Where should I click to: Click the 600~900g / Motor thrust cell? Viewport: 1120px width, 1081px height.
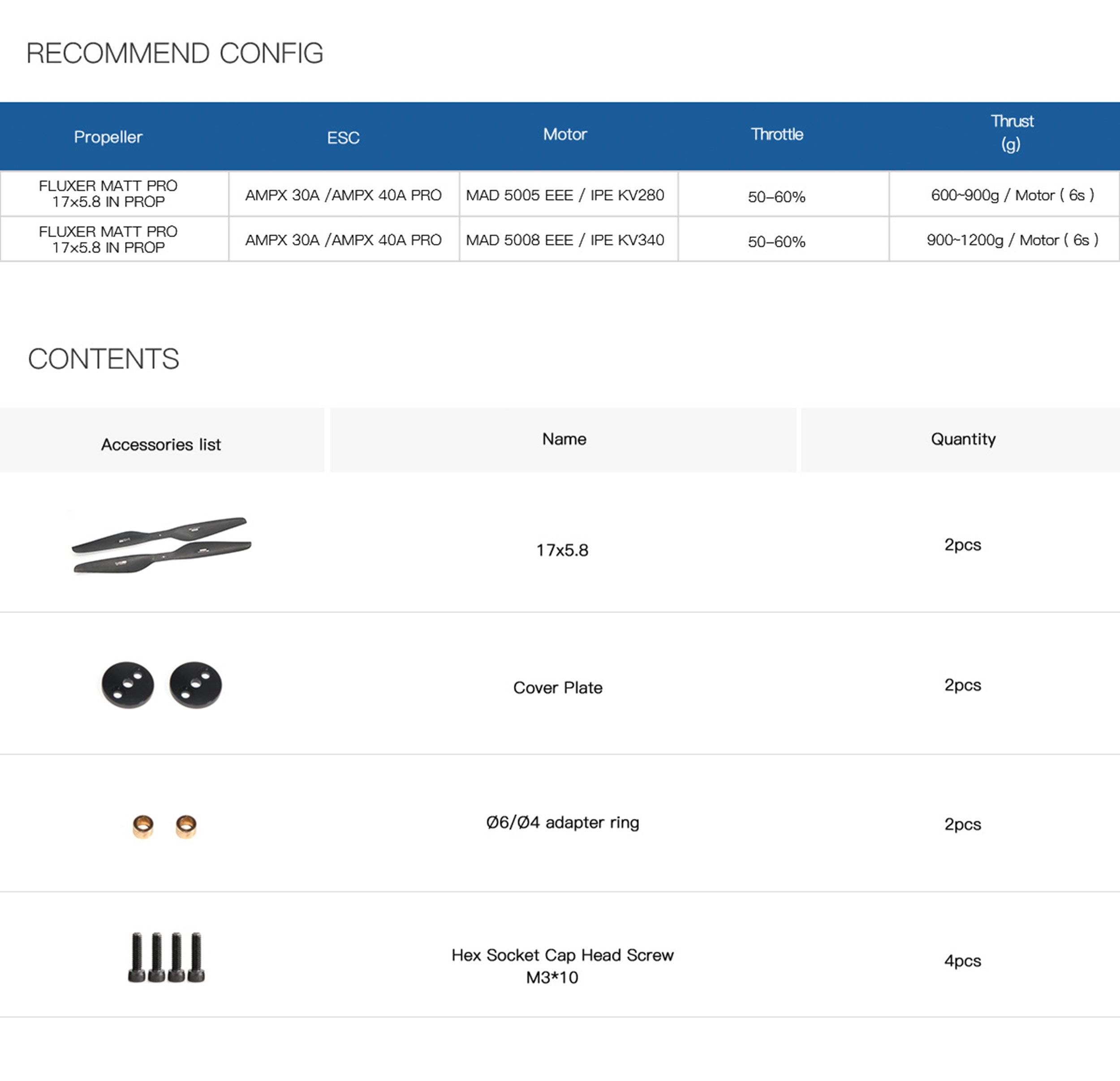(1012, 195)
